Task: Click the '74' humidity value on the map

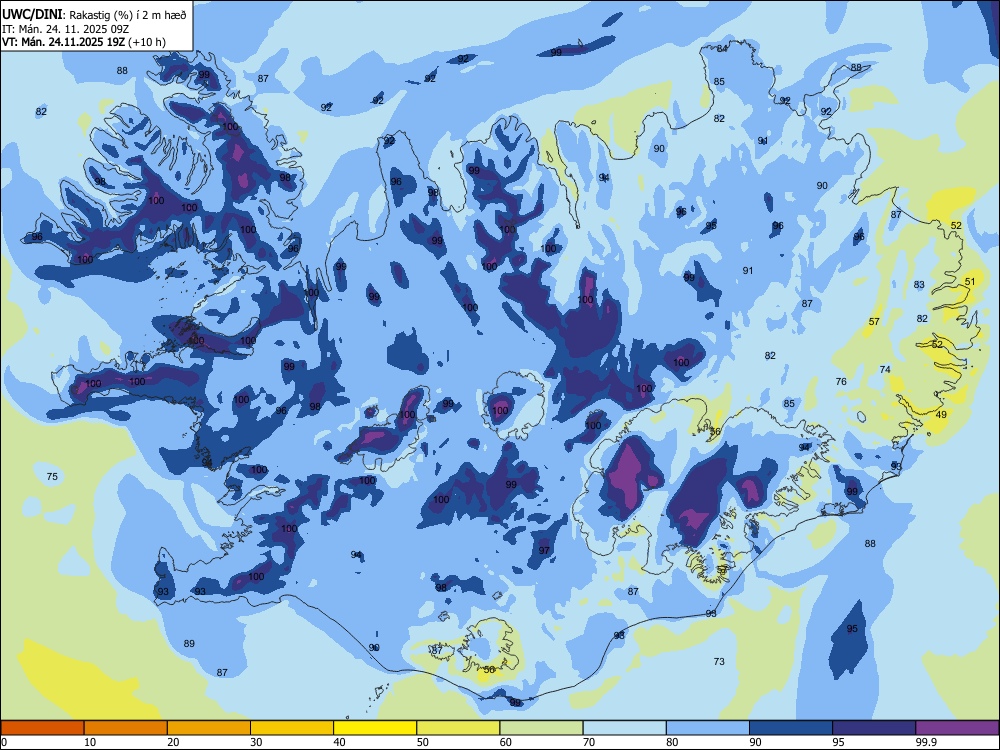Action: [x=885, y=369]
